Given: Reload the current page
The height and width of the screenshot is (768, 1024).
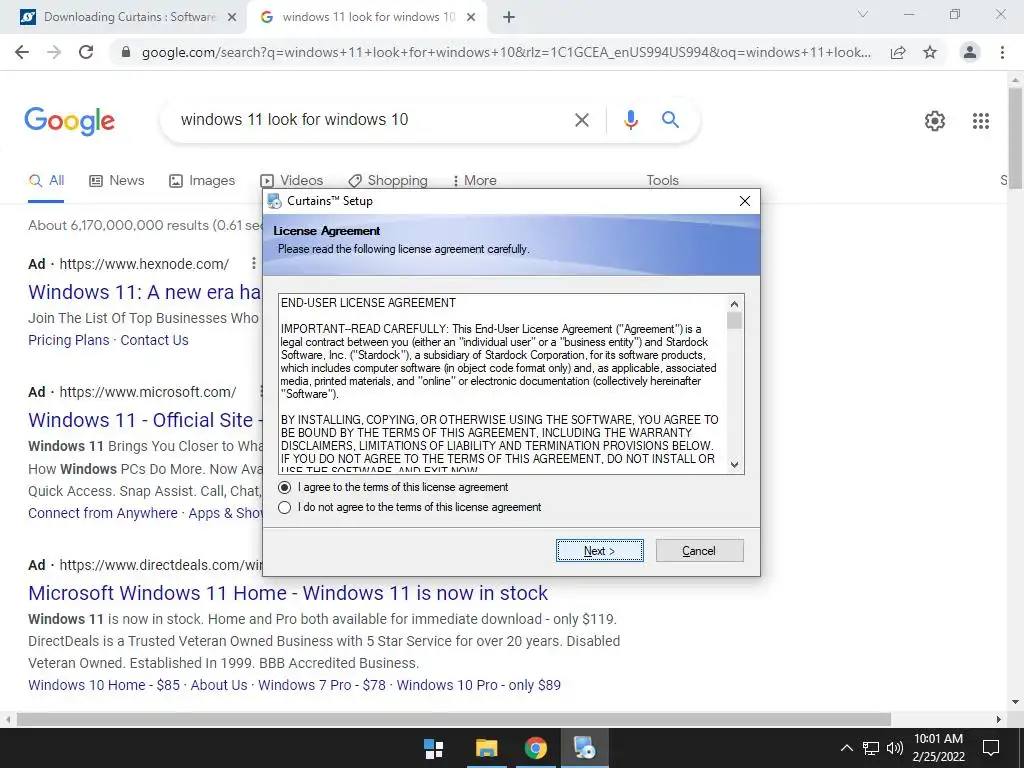Looking at the screenshot, I should [86, 52].
